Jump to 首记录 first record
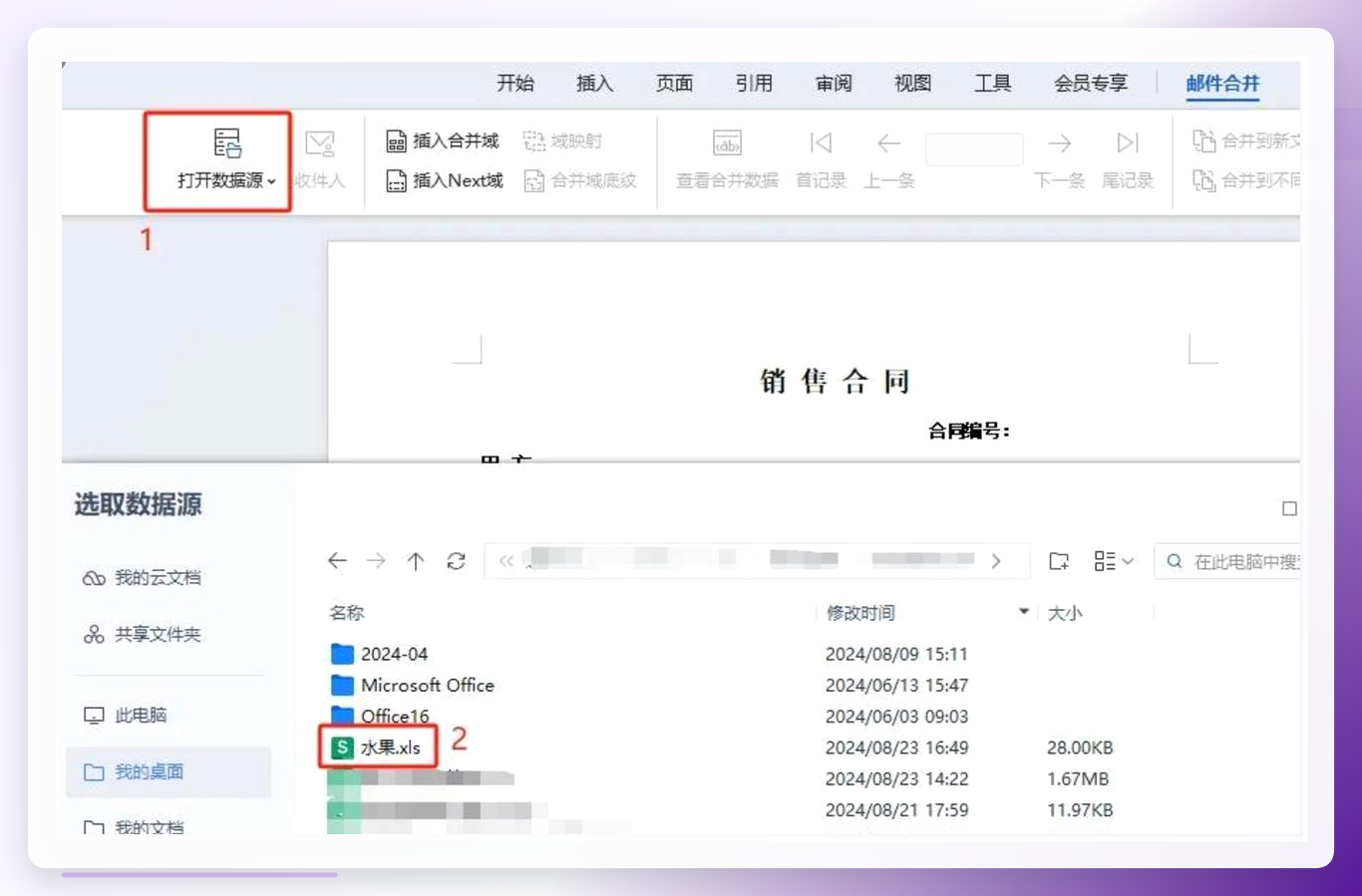This screenshot has width=1362, height=896. [x=821, y=159]
